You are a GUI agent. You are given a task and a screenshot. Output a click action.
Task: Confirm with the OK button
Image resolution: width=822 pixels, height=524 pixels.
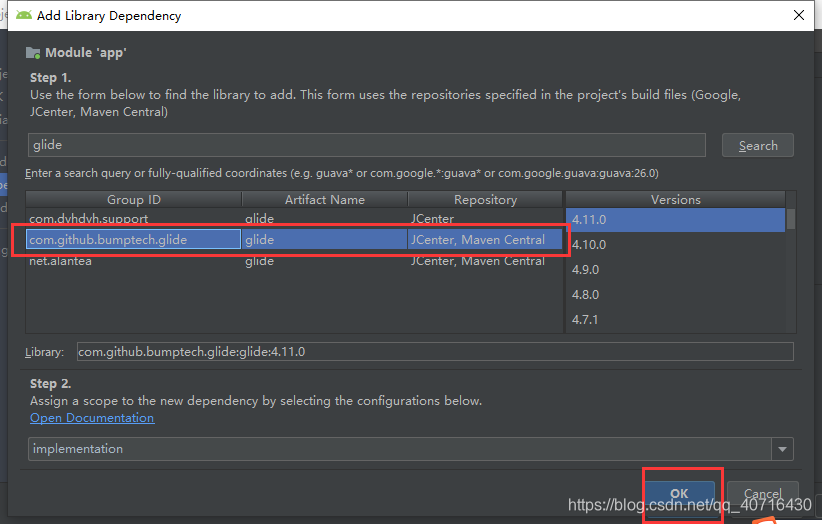(679, 494)
